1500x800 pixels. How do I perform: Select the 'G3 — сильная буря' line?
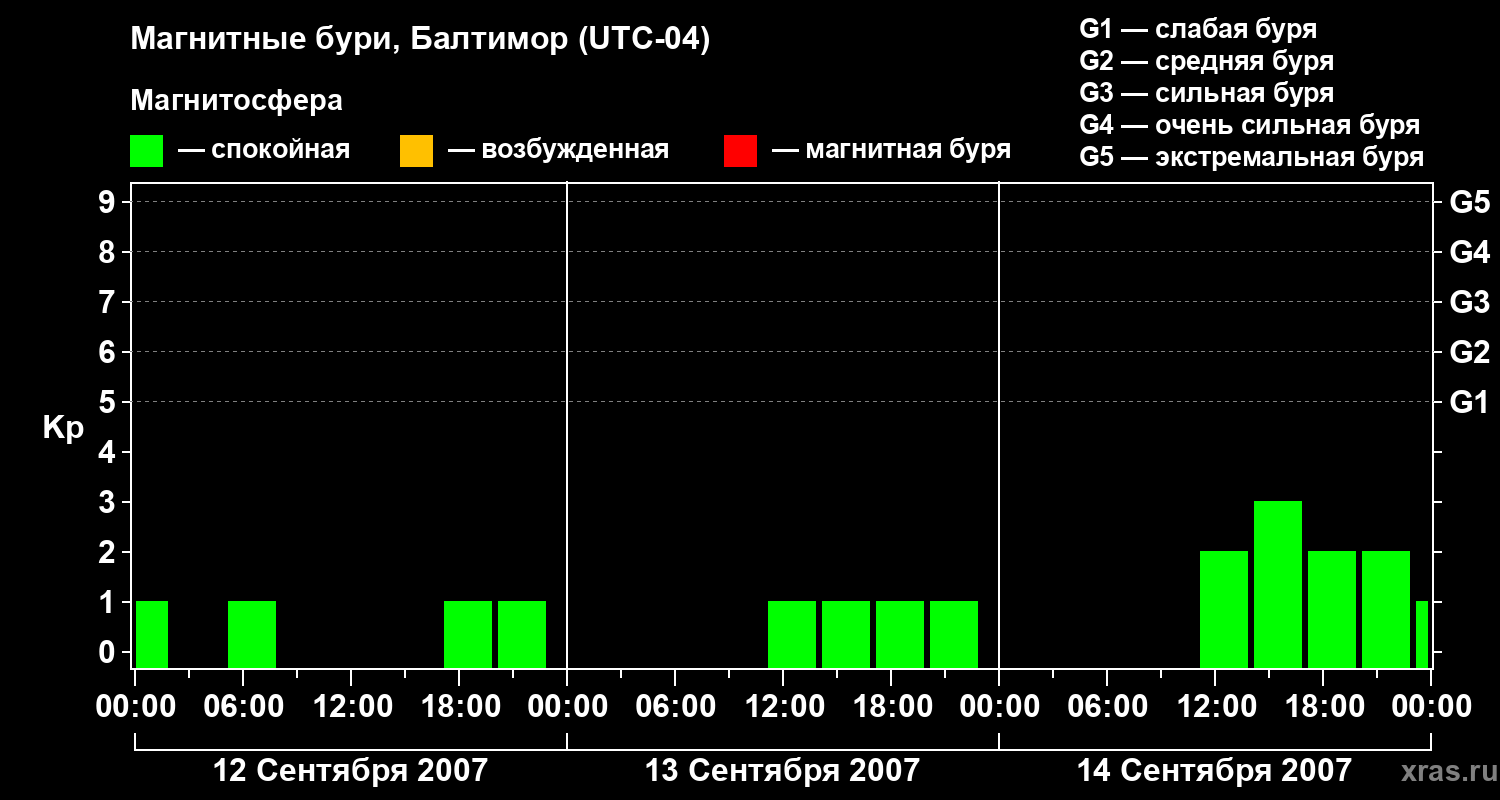coord(1207,93)
